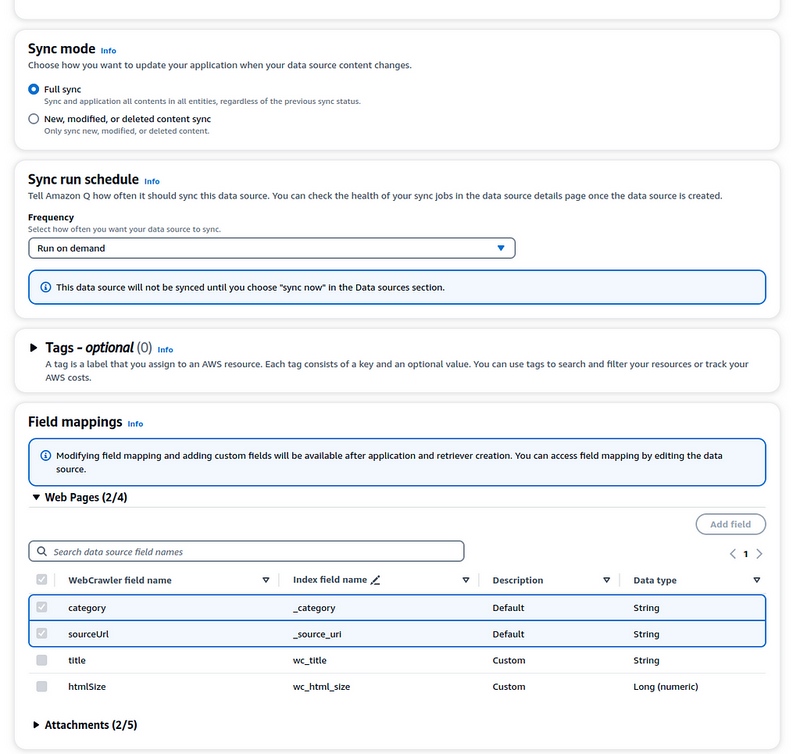Click the Add field button
The height and width of the screenshot is (754, 800).
tap(730, 524)
